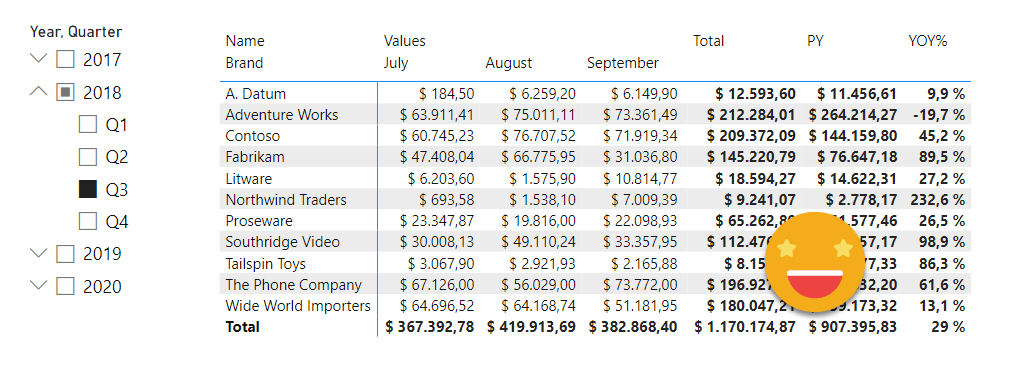Uncheck the Q3 quarter checkbox
Image resolution: width=1012 pixels, height=369 pixels.
[88, 189]
